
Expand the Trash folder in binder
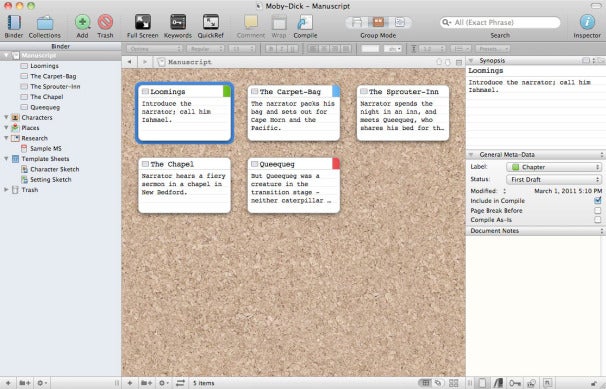click(6, 190)
